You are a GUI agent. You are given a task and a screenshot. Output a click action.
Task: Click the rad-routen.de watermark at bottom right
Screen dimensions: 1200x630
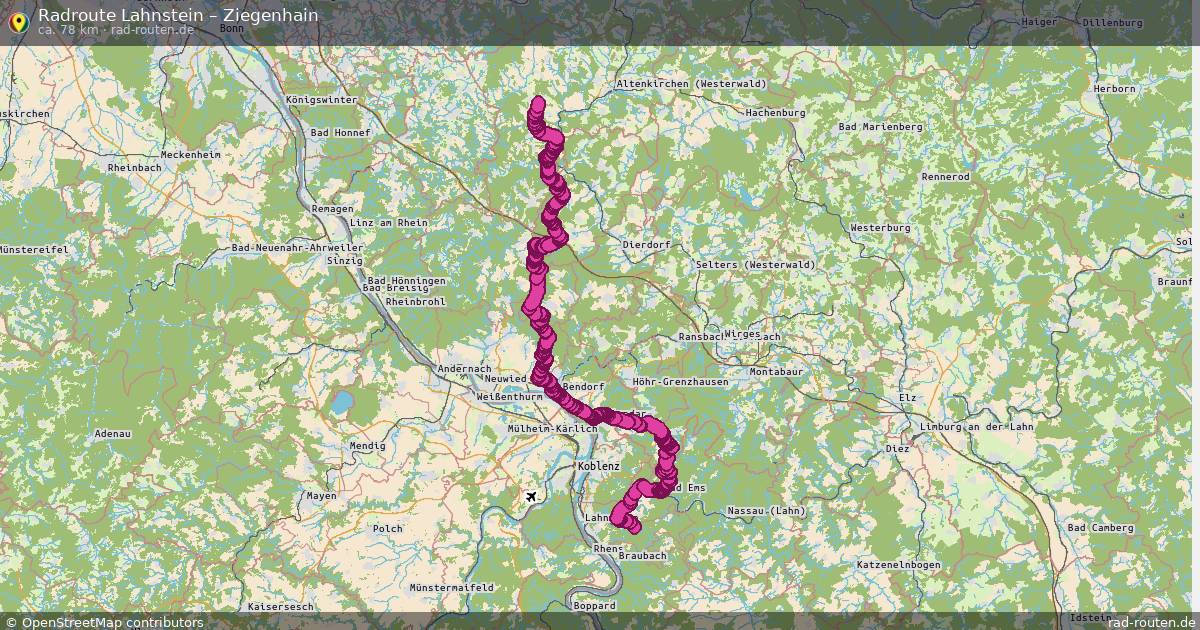click(x=1151, y=622)
